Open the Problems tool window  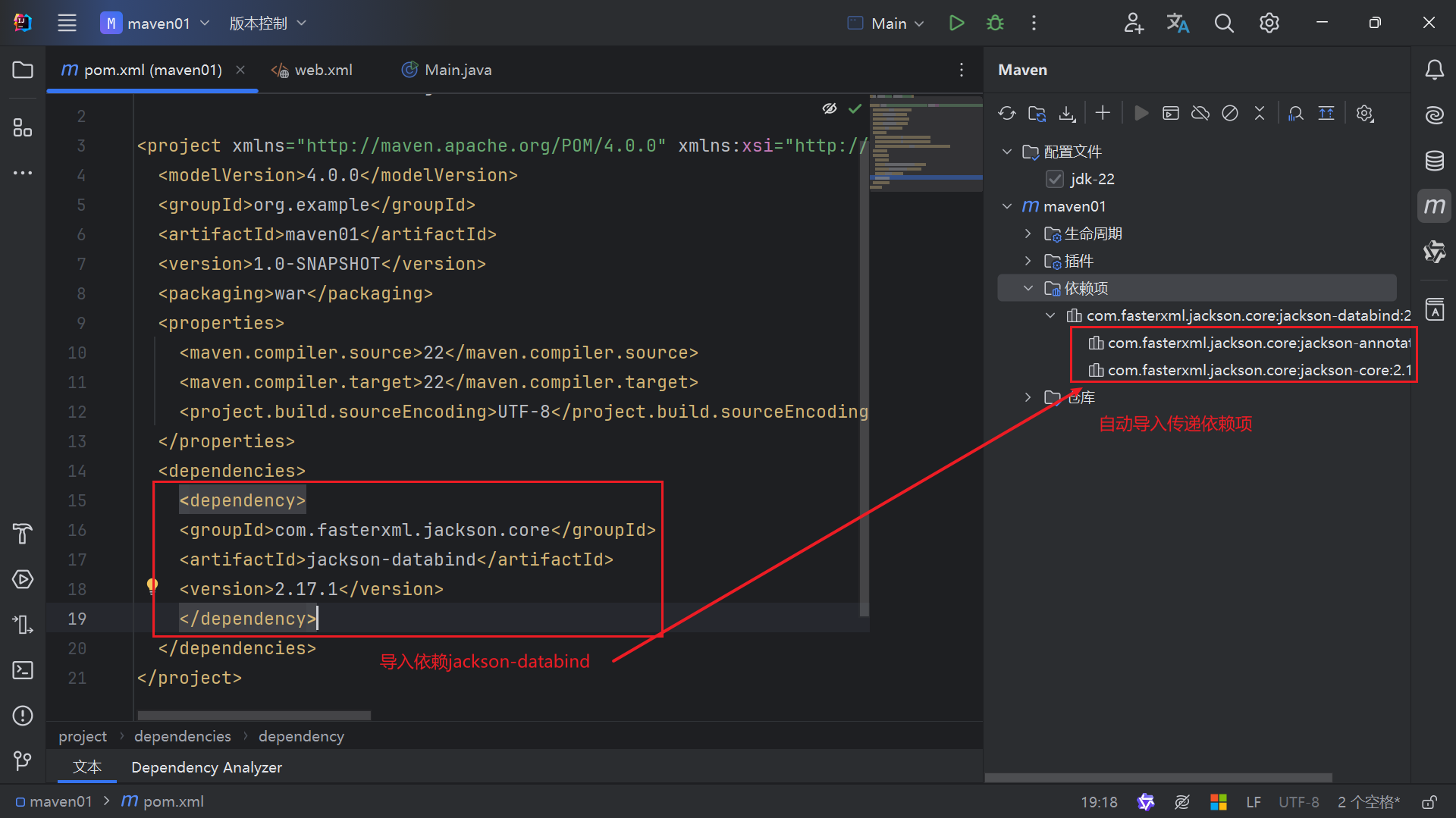tap(23, 716)
